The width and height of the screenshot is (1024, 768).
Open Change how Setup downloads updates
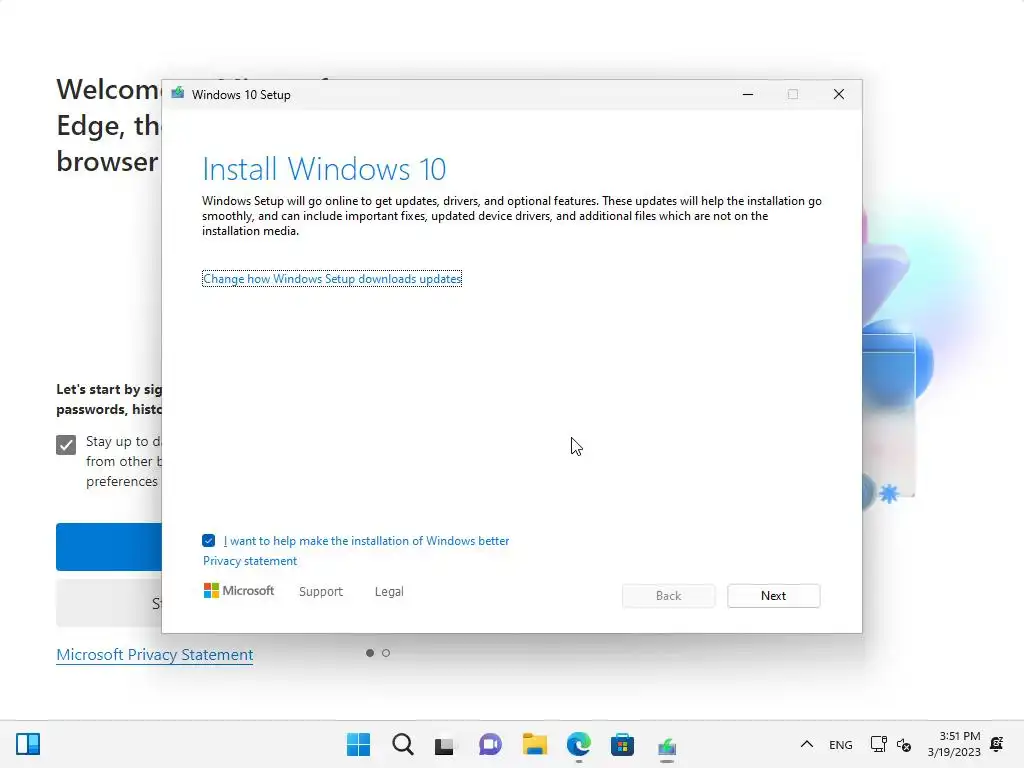click(332, 279)
